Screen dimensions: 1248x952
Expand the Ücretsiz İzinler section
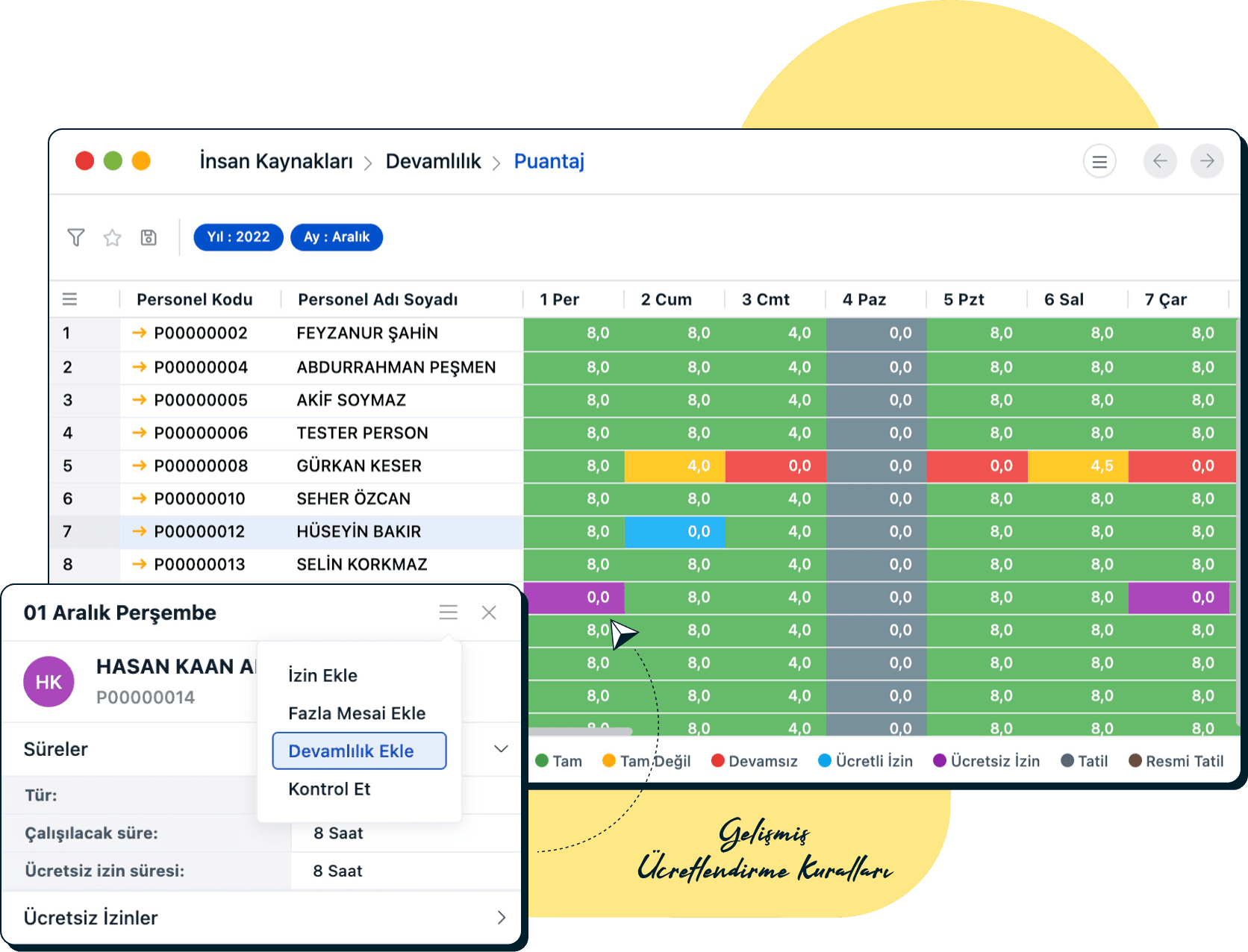coord(501,918)
